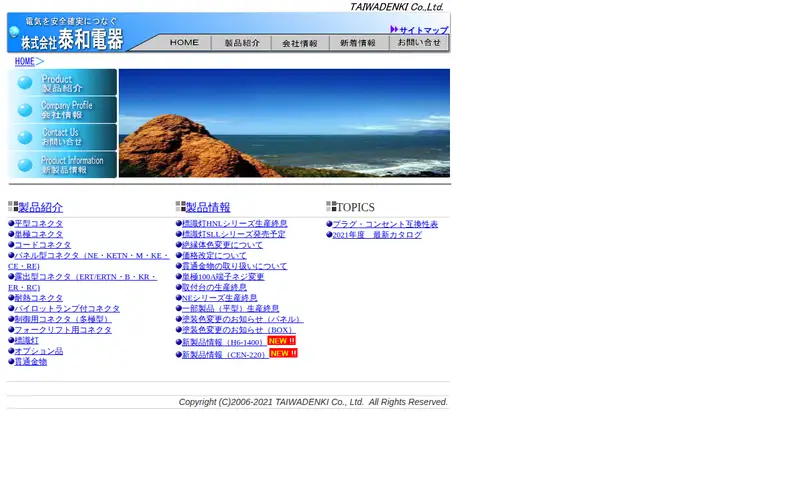
Task: Open the サイトマップ link
Action: click(423, 30)
